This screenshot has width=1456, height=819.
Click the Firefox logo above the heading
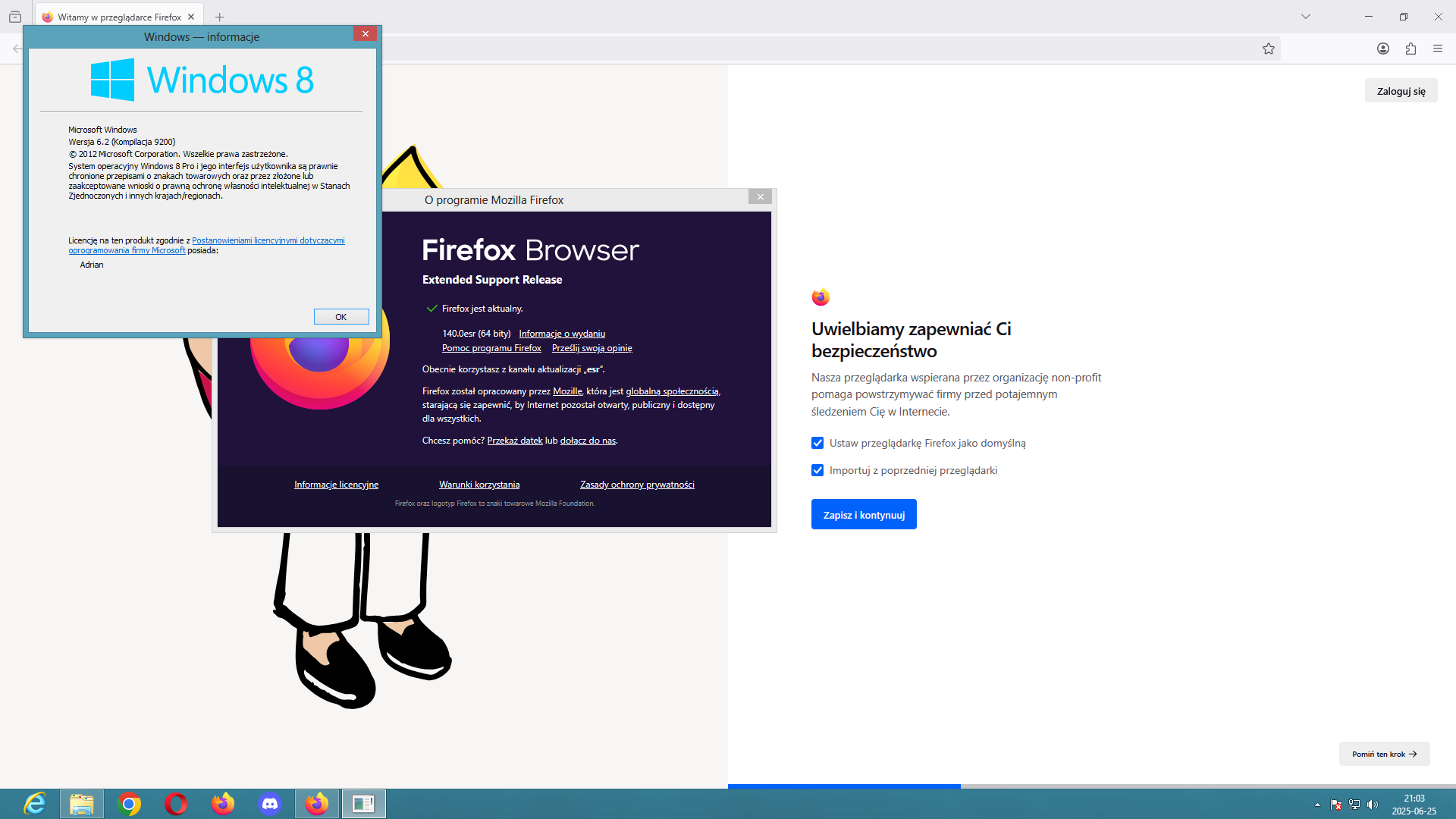pyautogui.click(x=821, y=297)
